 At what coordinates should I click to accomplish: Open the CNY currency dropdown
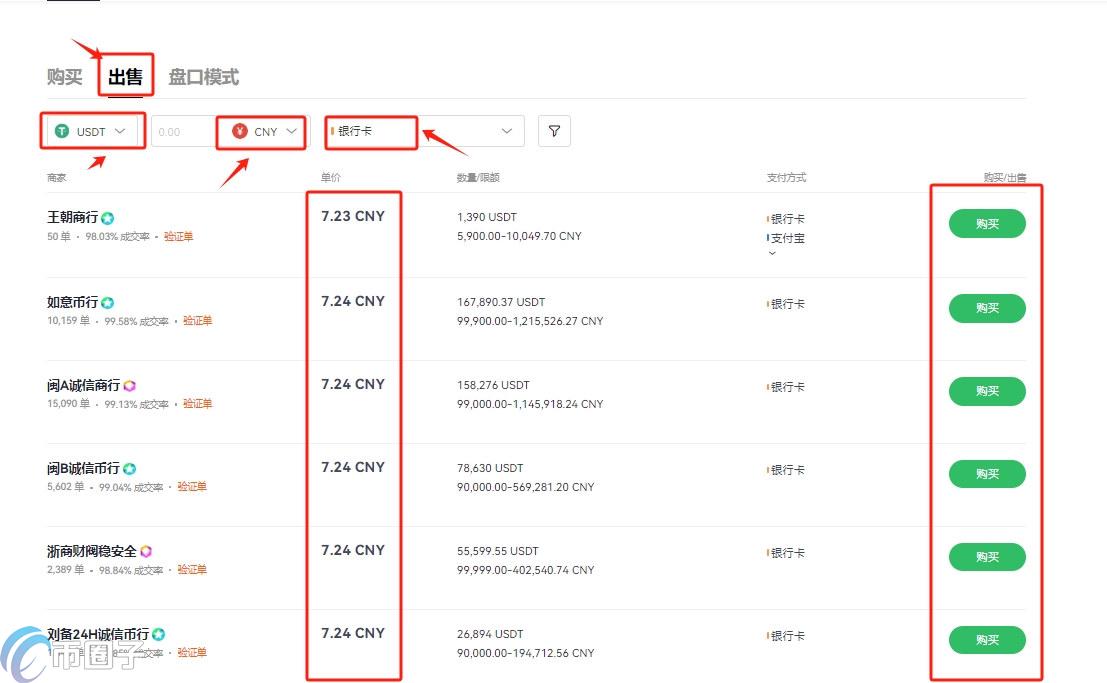(265, 131)
